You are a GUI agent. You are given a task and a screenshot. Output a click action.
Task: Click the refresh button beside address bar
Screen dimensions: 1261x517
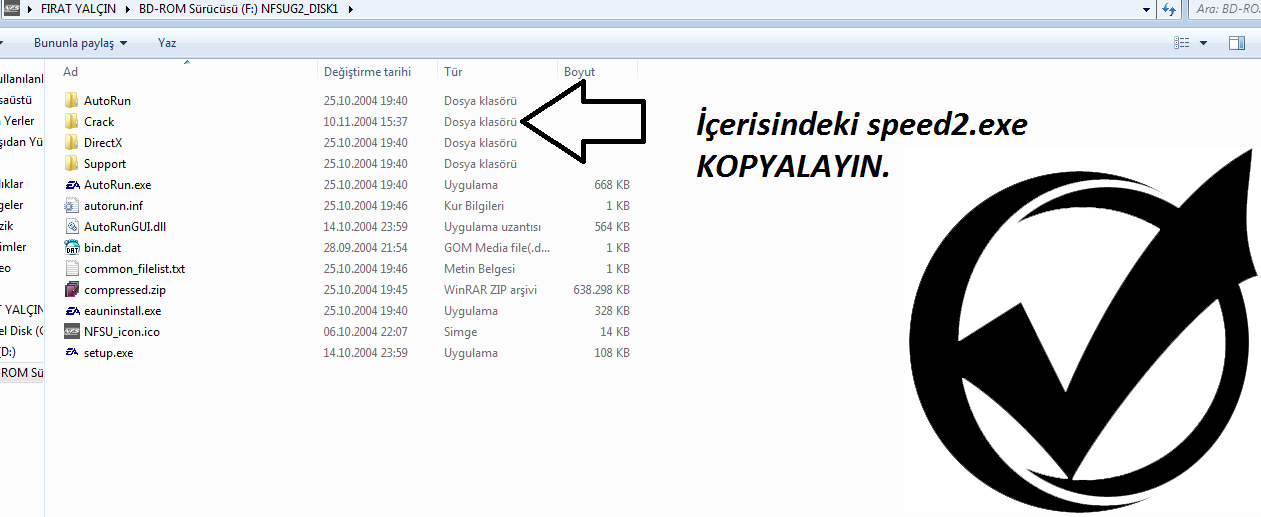pos(1170,9)
